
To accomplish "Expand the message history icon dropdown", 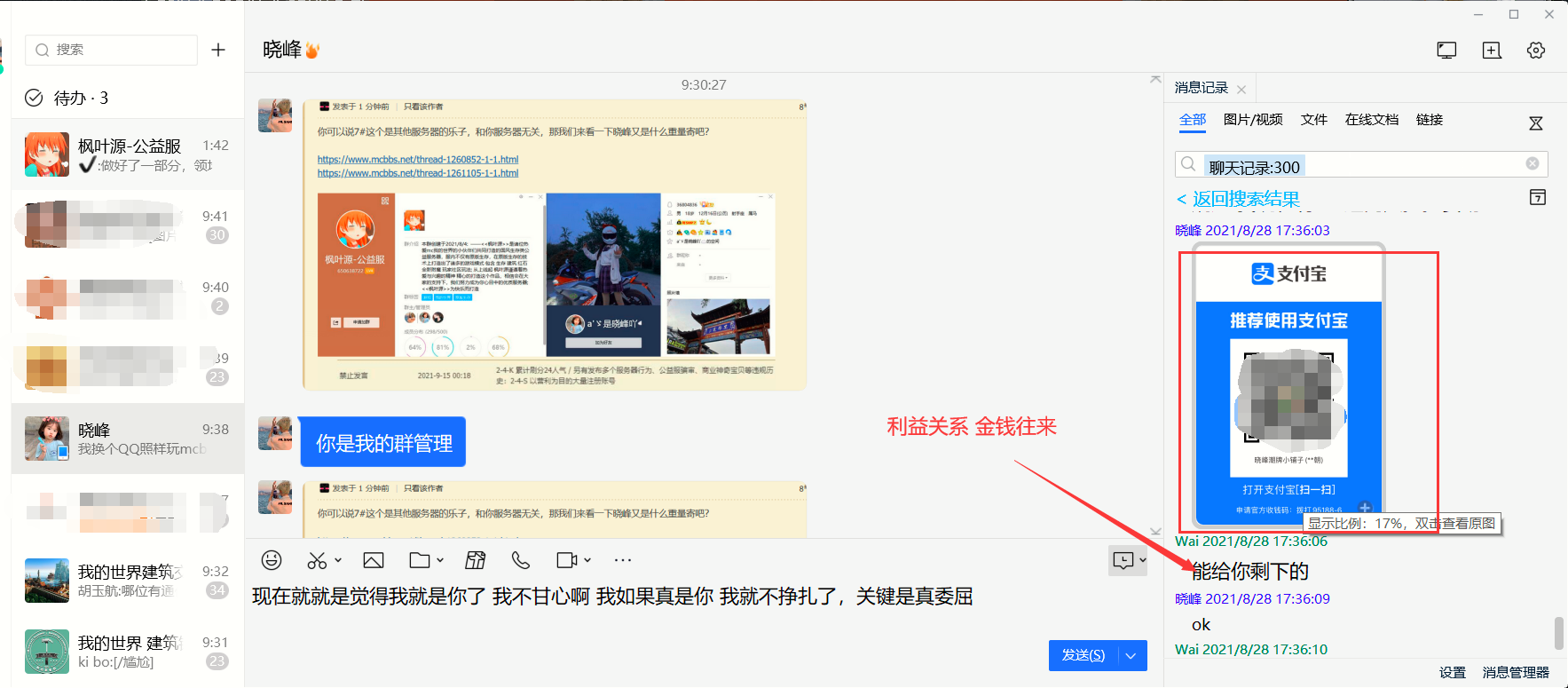I will (x=1142, y=560).
